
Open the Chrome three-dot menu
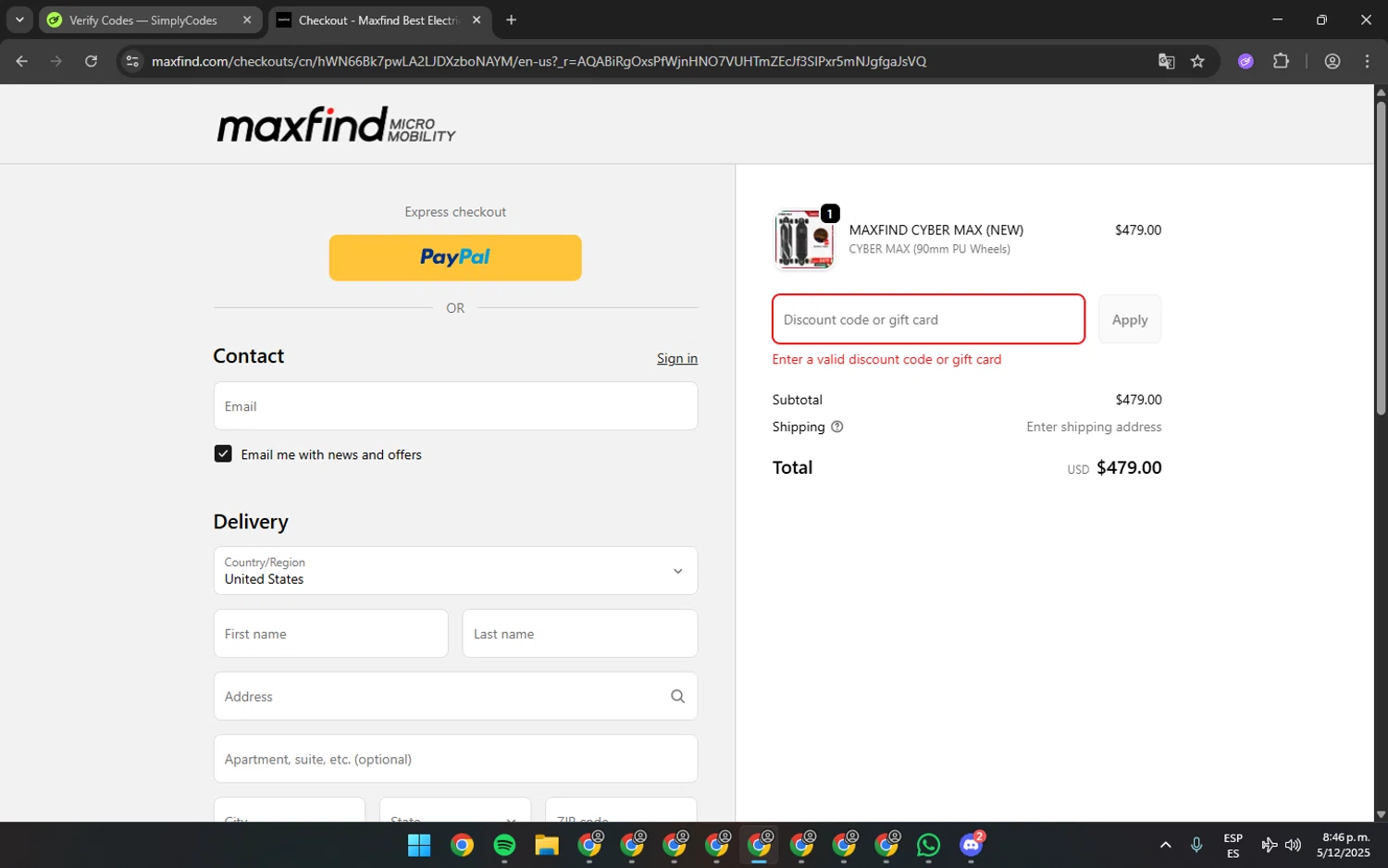coord(1367,61)
